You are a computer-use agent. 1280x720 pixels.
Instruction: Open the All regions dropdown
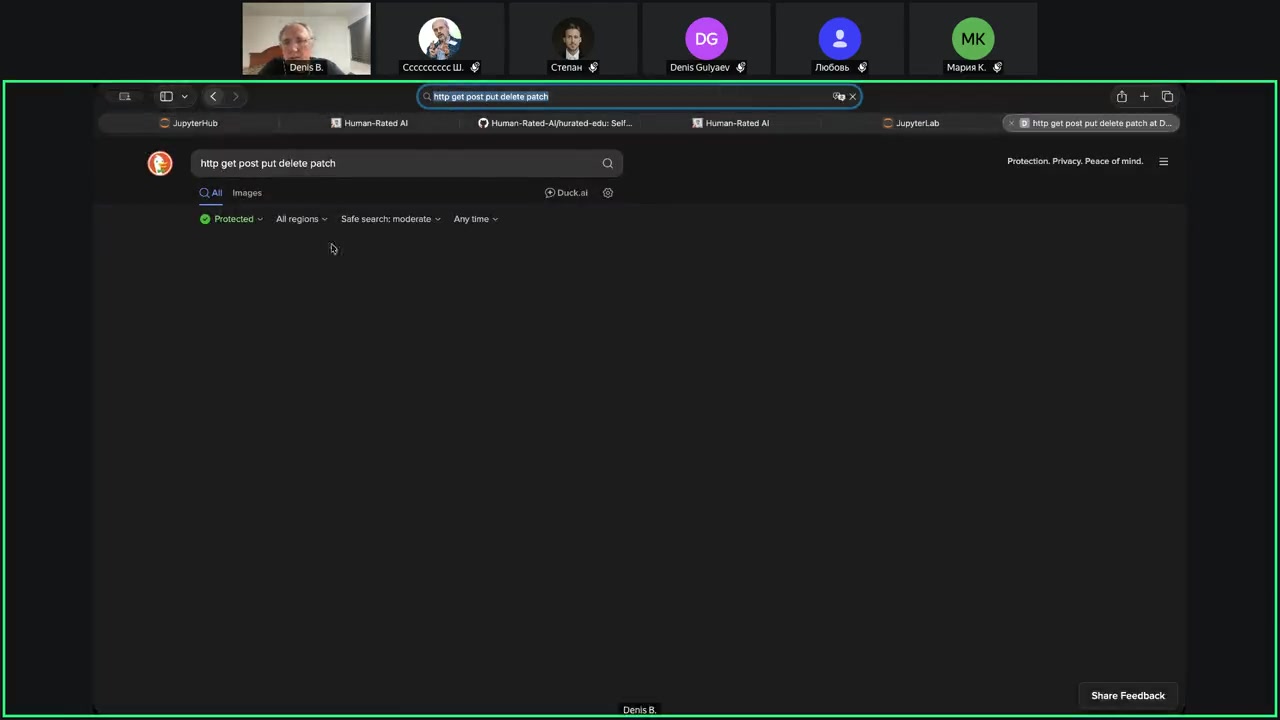301,219
